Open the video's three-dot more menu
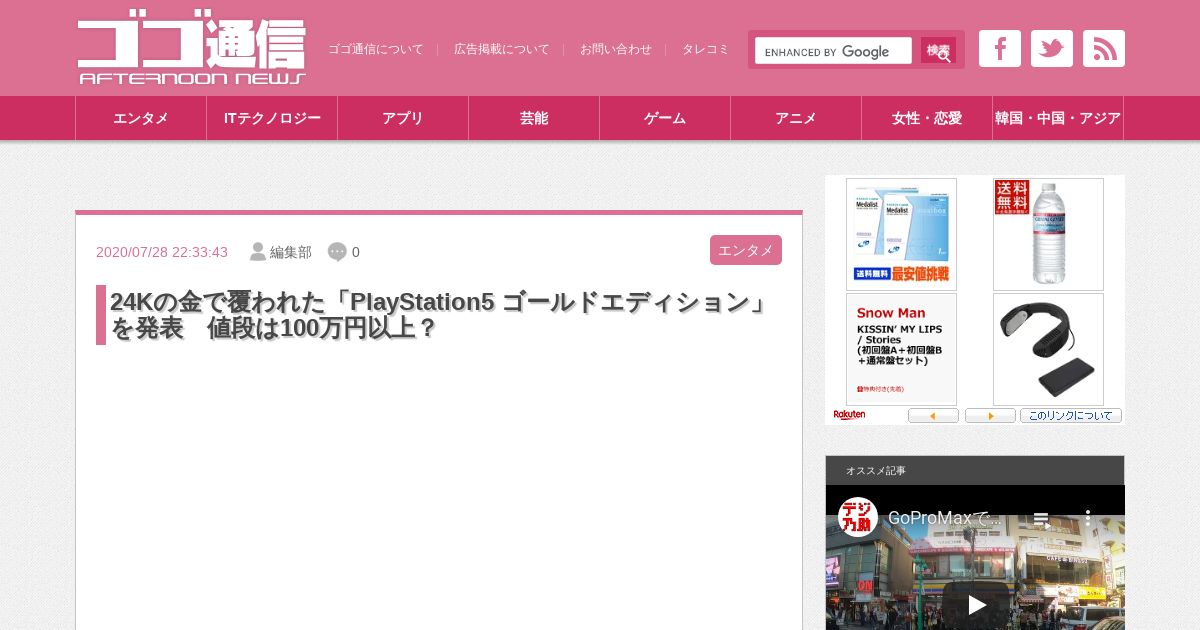The image size is (1200, 630). (x=1089, y=518)
